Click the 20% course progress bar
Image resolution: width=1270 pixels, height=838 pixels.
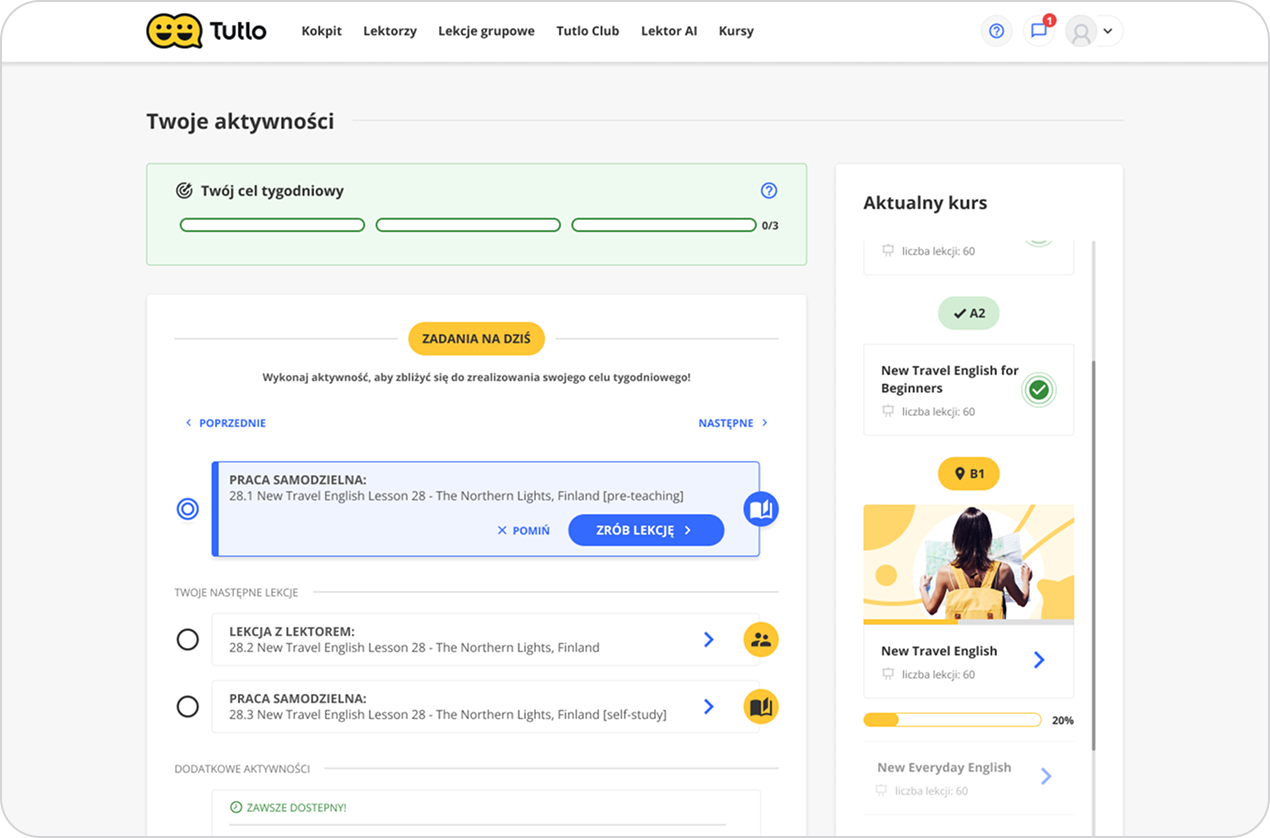point(952,720)
